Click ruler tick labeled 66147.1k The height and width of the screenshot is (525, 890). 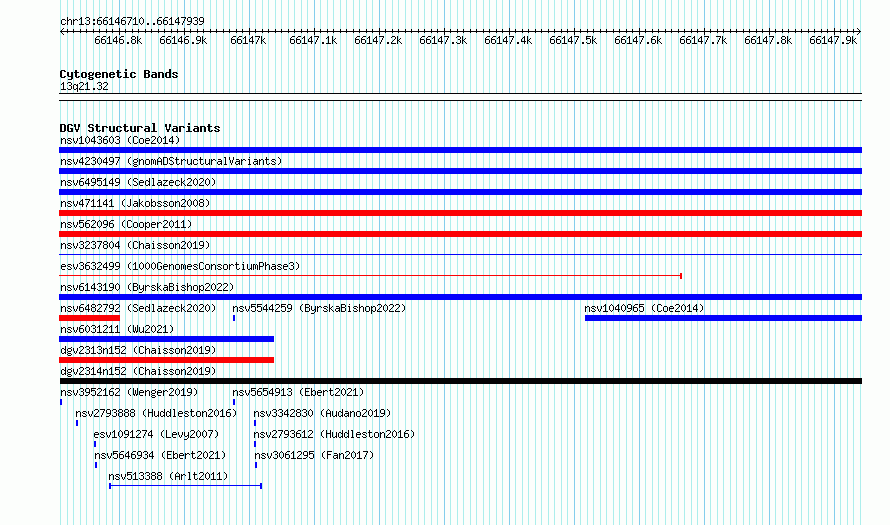click(313, 40)
